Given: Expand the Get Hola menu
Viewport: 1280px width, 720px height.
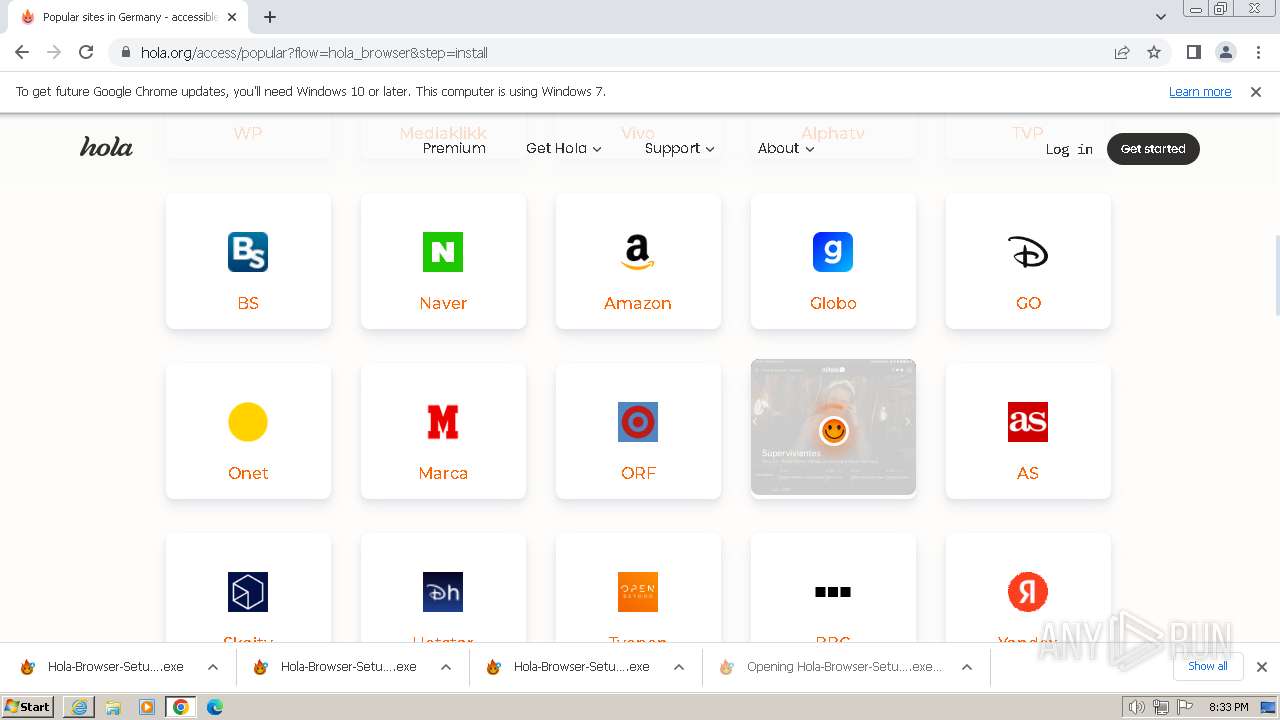Looking at the screenshot, I should pos(564,148).
